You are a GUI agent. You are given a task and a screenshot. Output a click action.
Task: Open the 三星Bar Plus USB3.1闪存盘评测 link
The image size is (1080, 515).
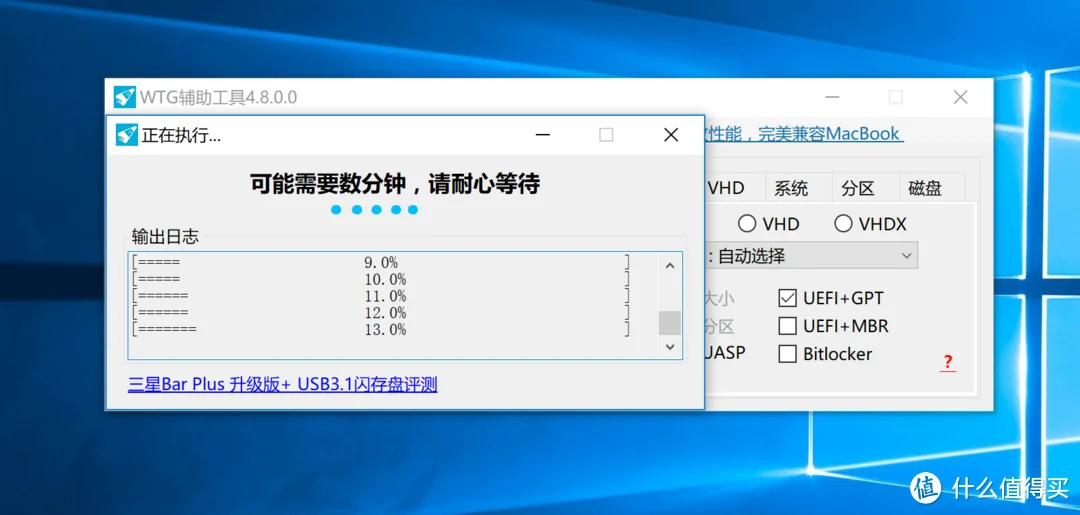[x=282, y=384]
